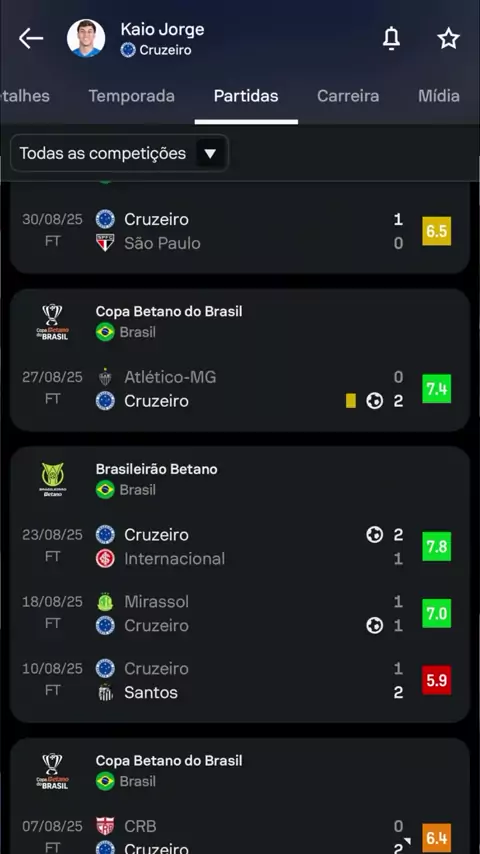Image resolution: width=480 pixels, height=854 pixels.
Task: Open the Brasileirão Betano league logo
Action: pyautogui.click(x=52, y=479)
